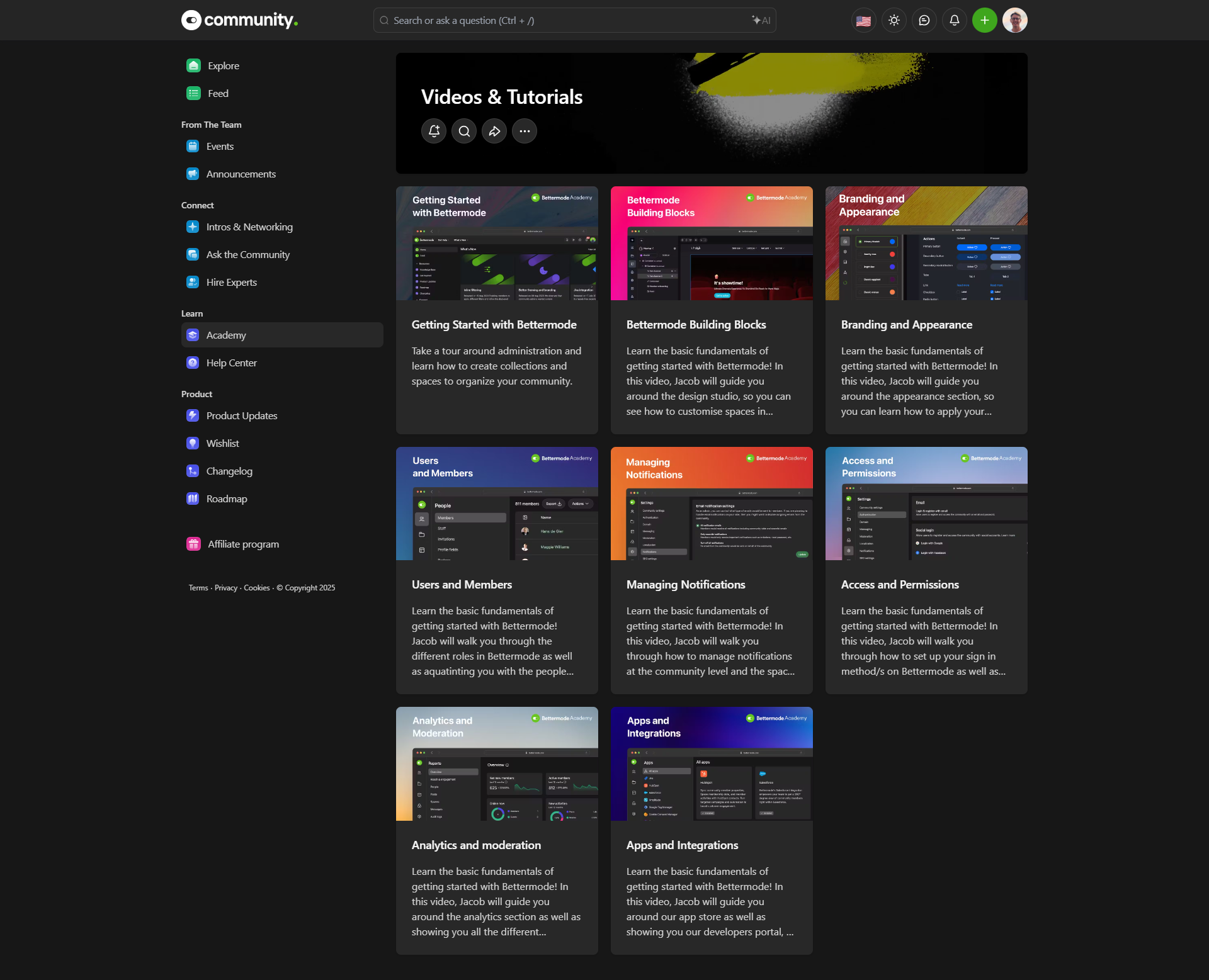Select Help Center in the sidebar
Viewport: 1209px width, 980px height.
point(231,363)
